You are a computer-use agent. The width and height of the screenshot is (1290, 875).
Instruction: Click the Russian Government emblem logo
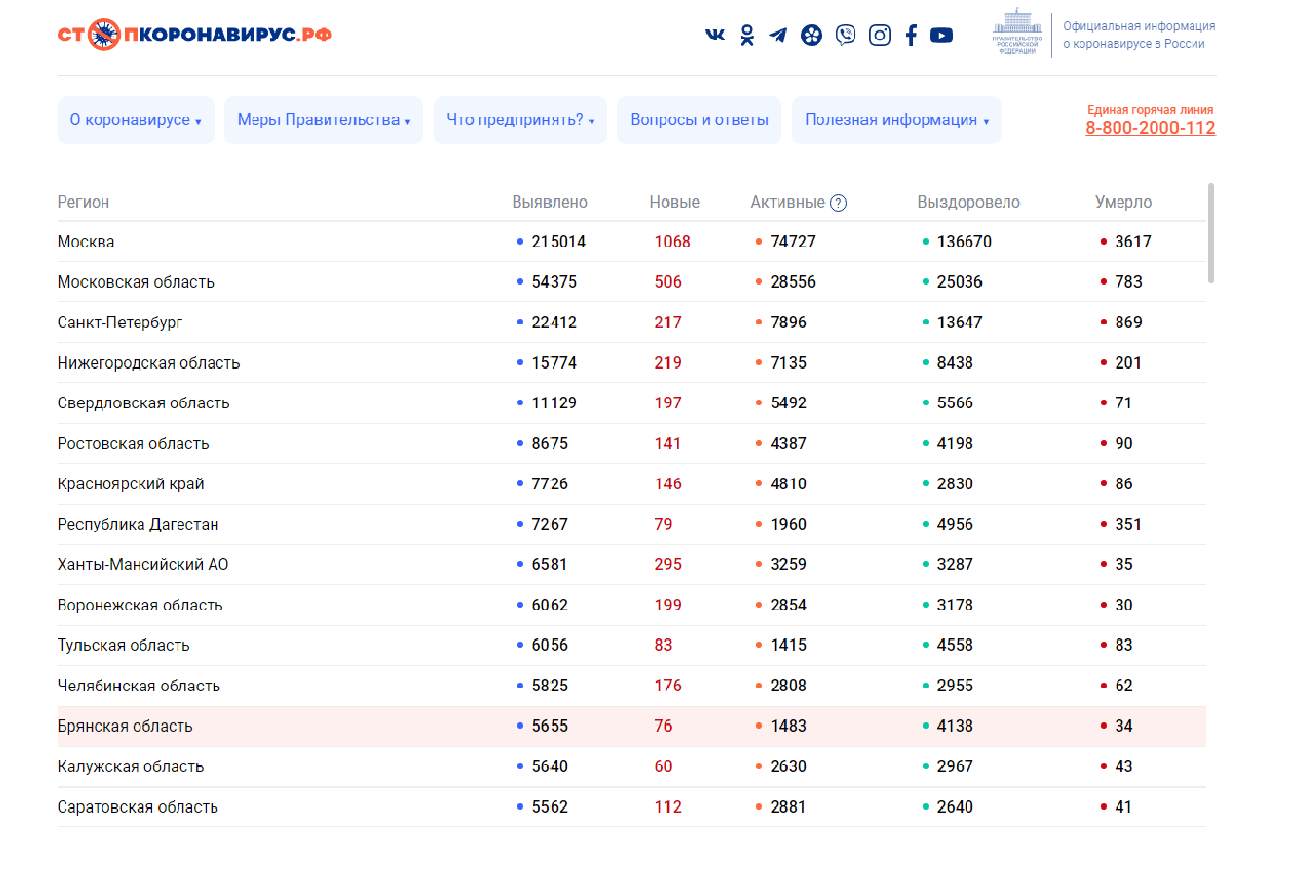click(1017, 32)
